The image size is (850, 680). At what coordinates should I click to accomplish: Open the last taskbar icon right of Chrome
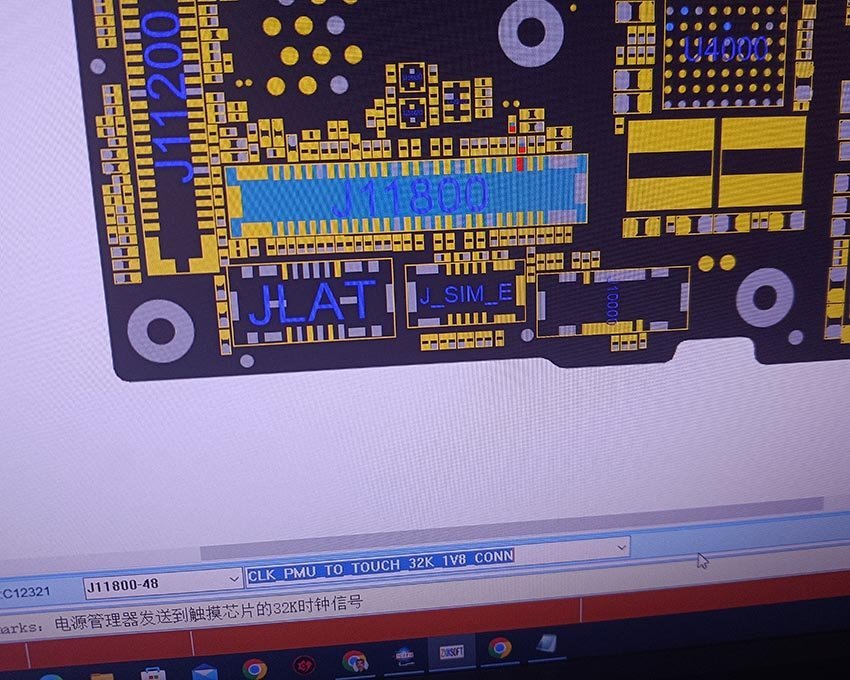547,644
